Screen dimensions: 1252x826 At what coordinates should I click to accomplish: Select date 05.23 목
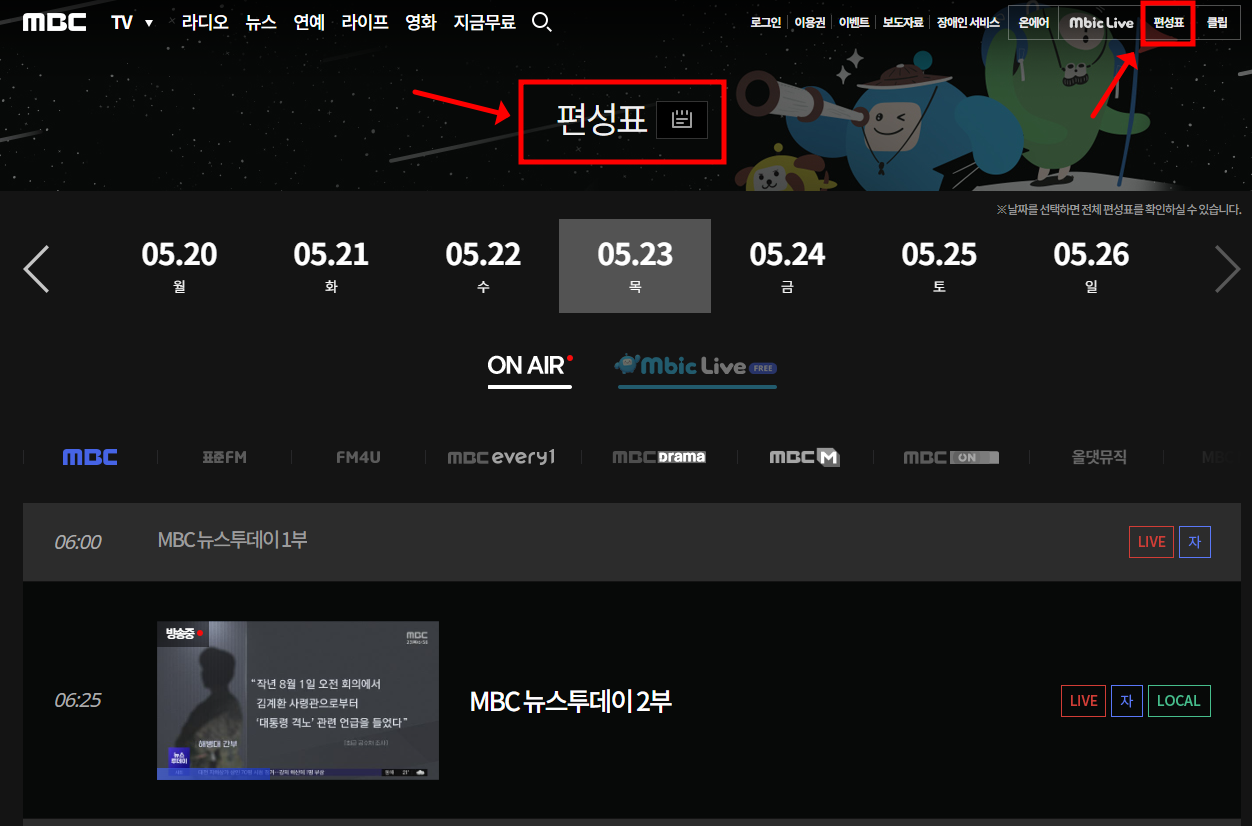point(635,266)
